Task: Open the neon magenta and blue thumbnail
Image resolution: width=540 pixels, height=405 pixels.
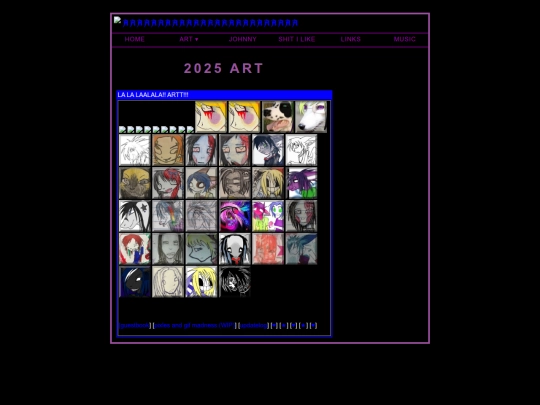Action: tap(235, 216)
